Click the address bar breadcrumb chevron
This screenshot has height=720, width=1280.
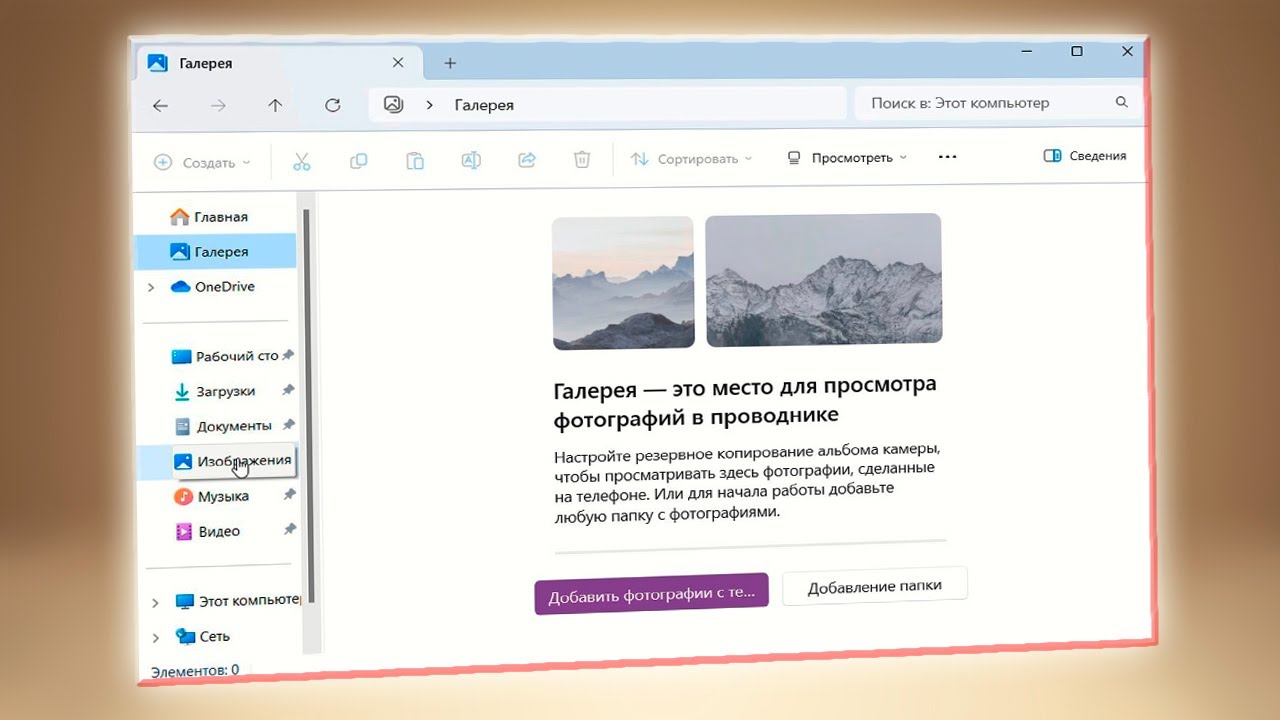(x=430, y=105)
